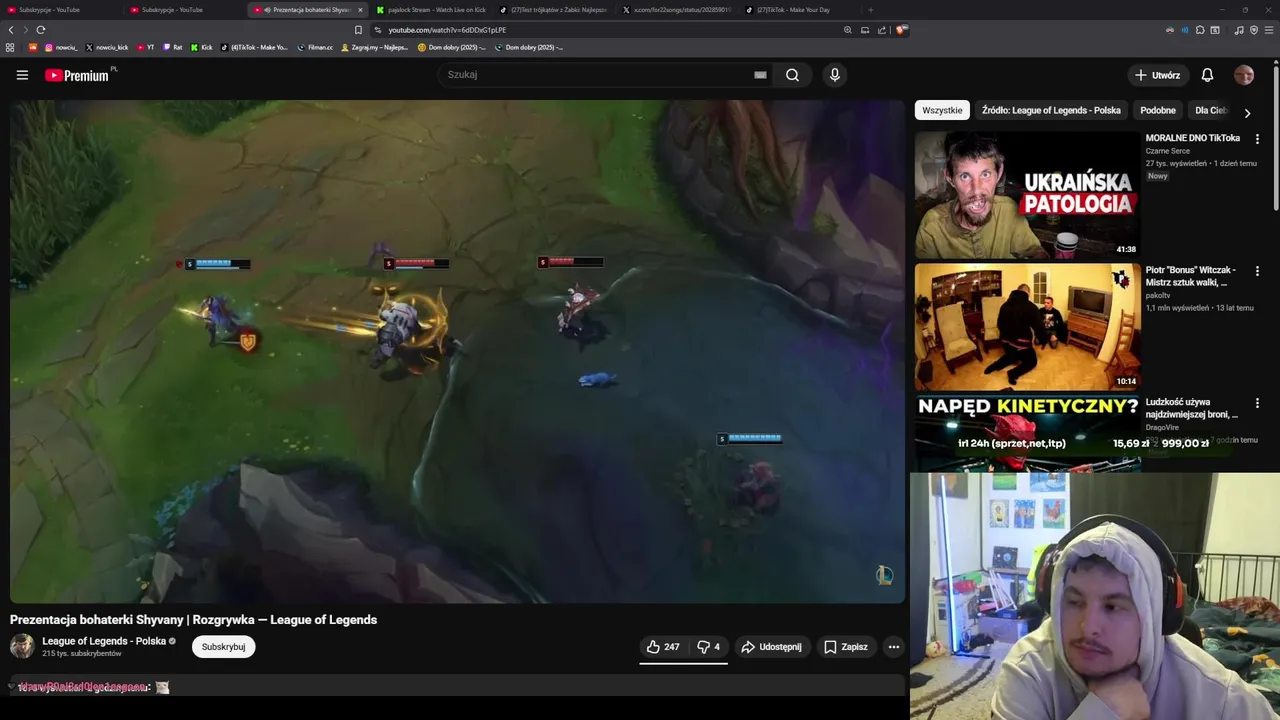1280x720 pixels.
Task: Open the YT bookmark
Action: tap(146, 47)
